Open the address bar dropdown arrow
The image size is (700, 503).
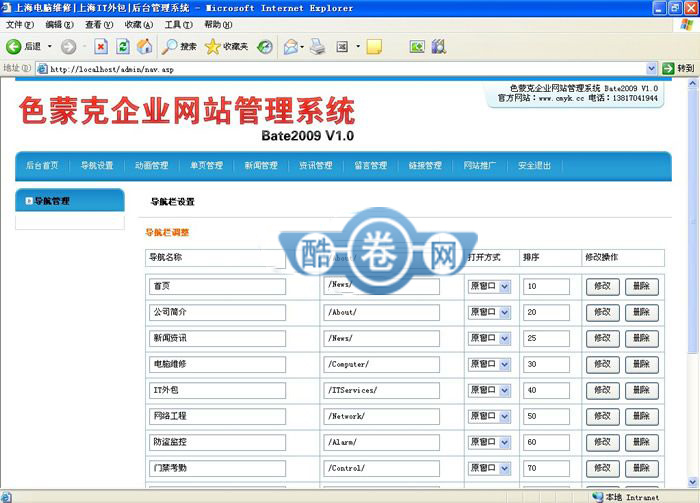pos(651,68)
